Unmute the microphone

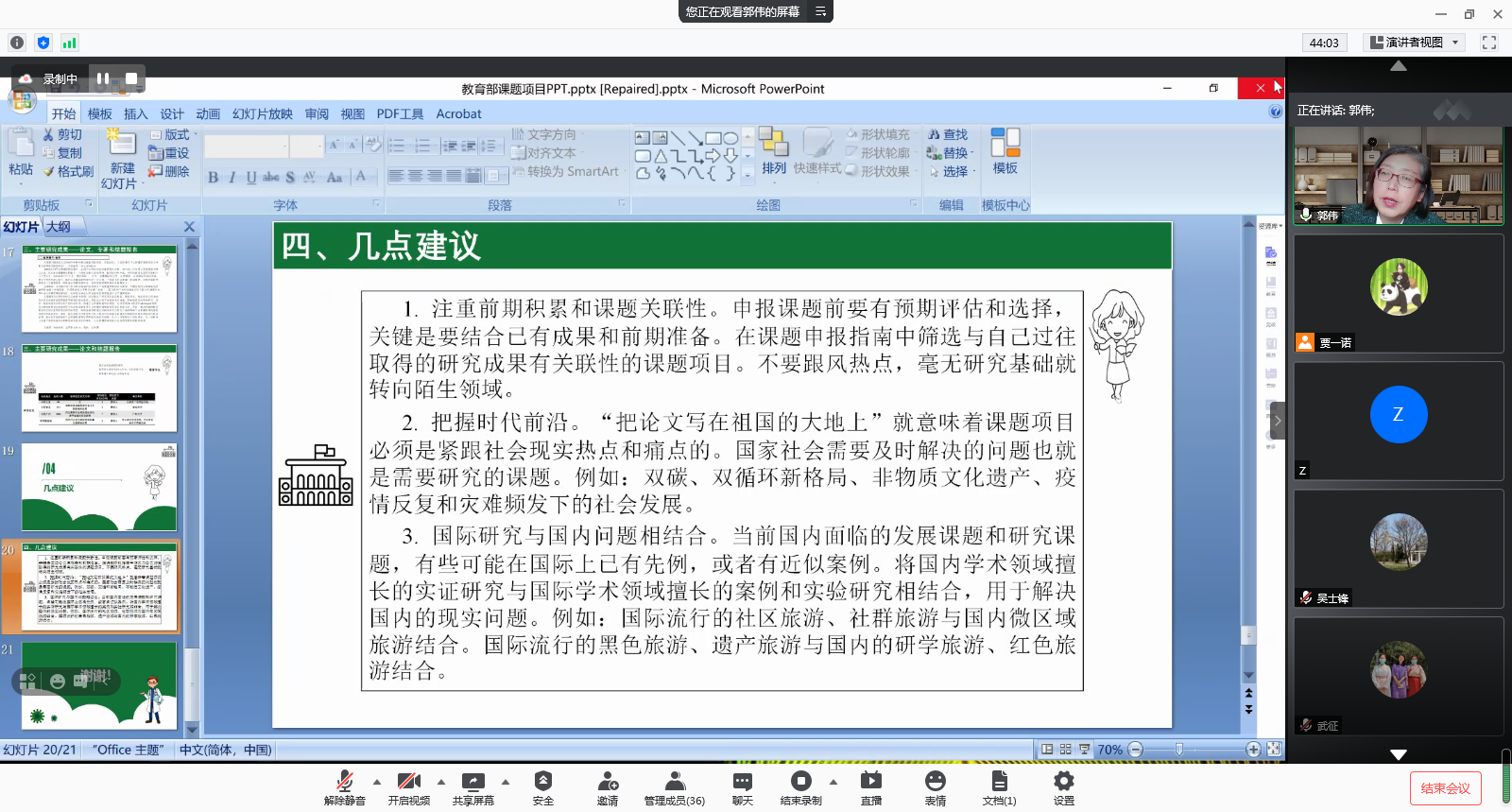click(x=345, y=782)
